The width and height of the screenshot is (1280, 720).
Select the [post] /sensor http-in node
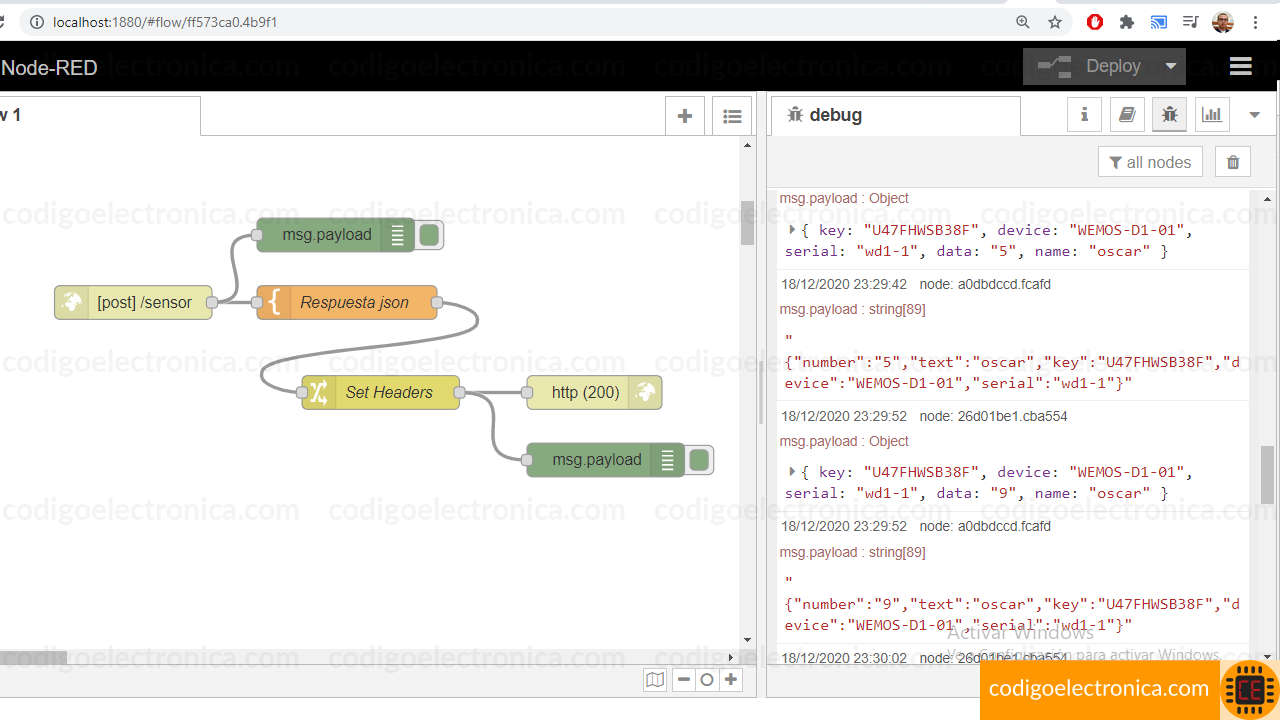pos(134,302)
